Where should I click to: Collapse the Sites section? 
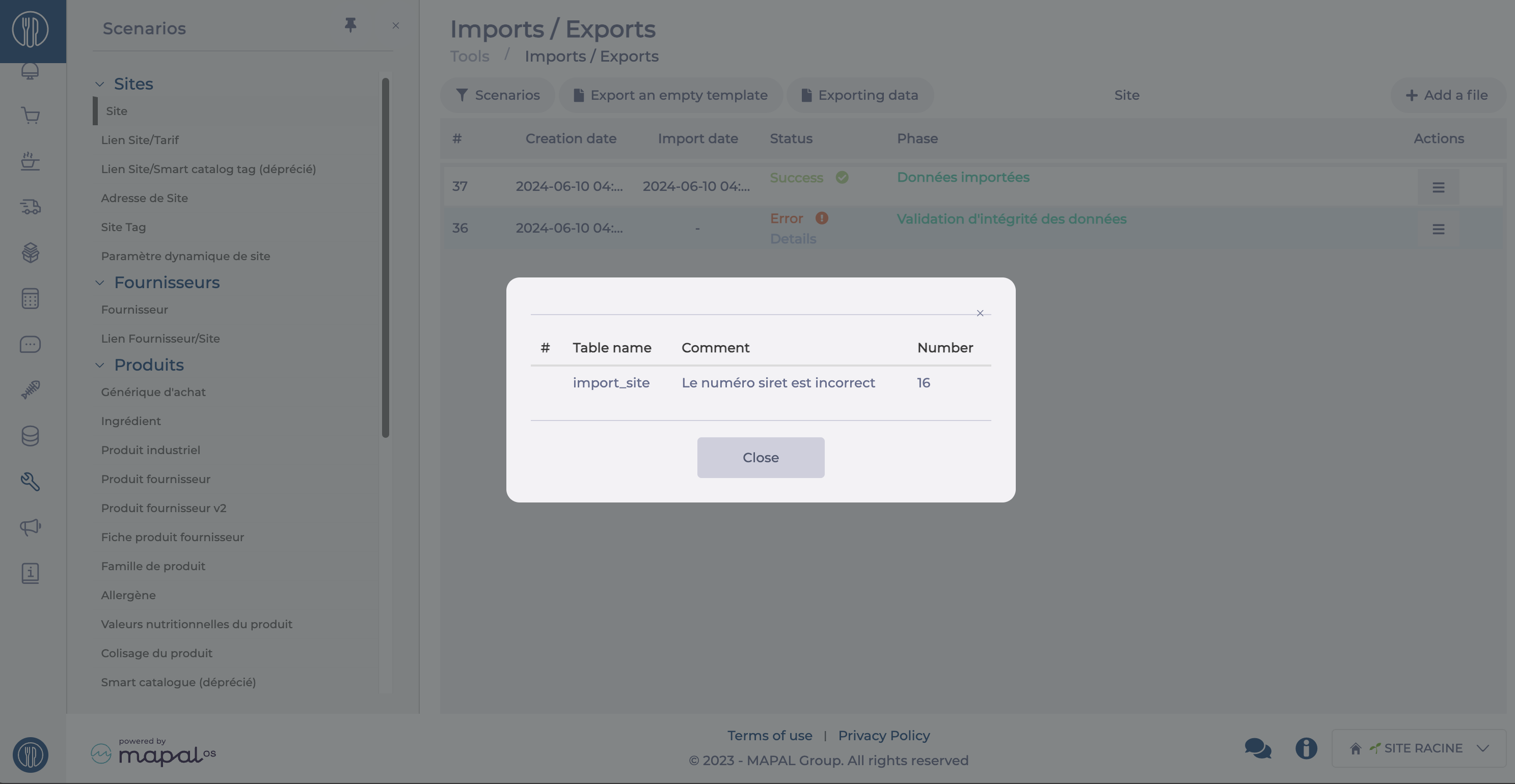pyautogui.click(x=99, y=84)
